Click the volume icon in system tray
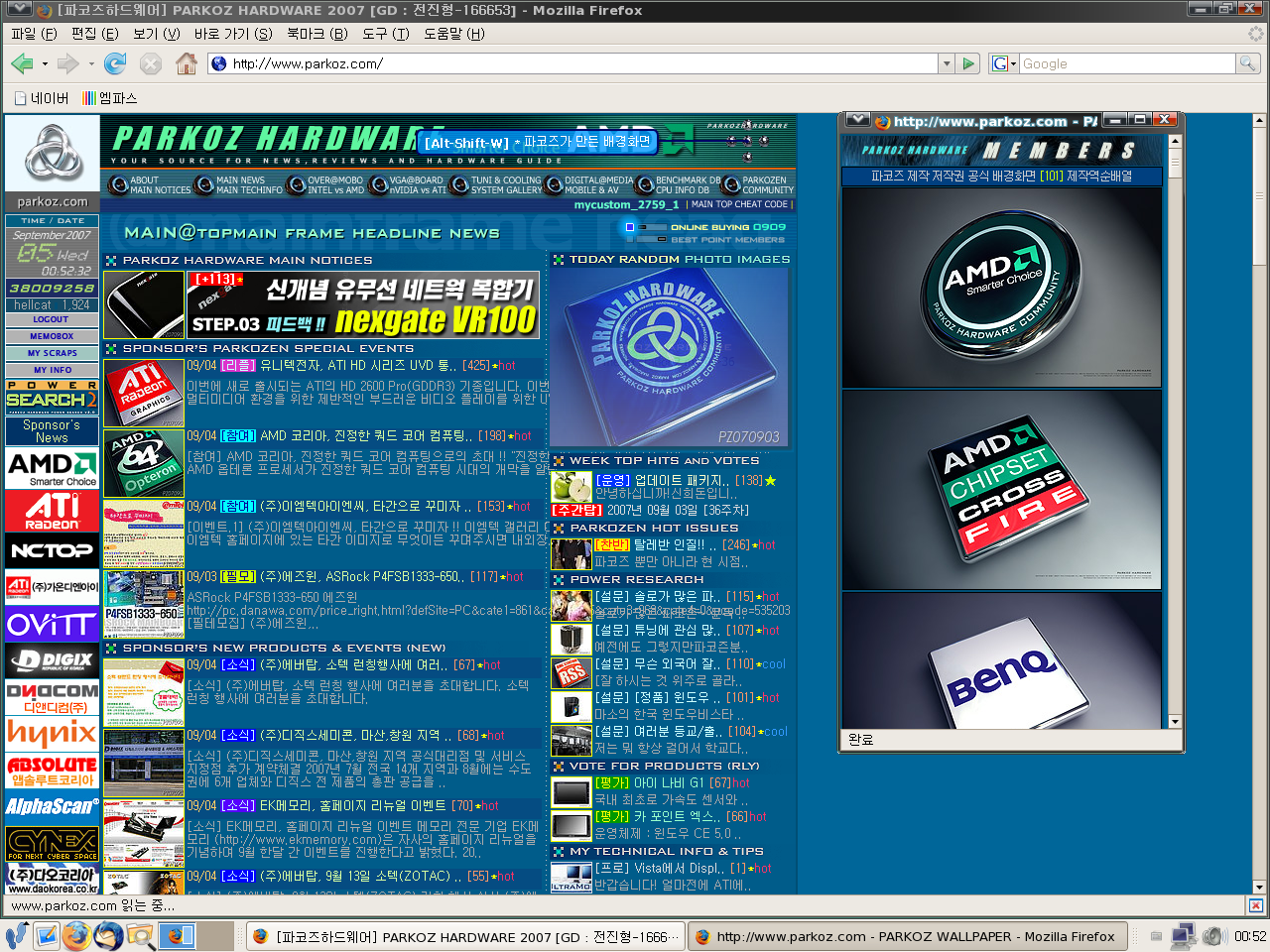Image resolution: width=1270 pixels, height=952 pixels. pyautogui.click(x=1213, y=935)
